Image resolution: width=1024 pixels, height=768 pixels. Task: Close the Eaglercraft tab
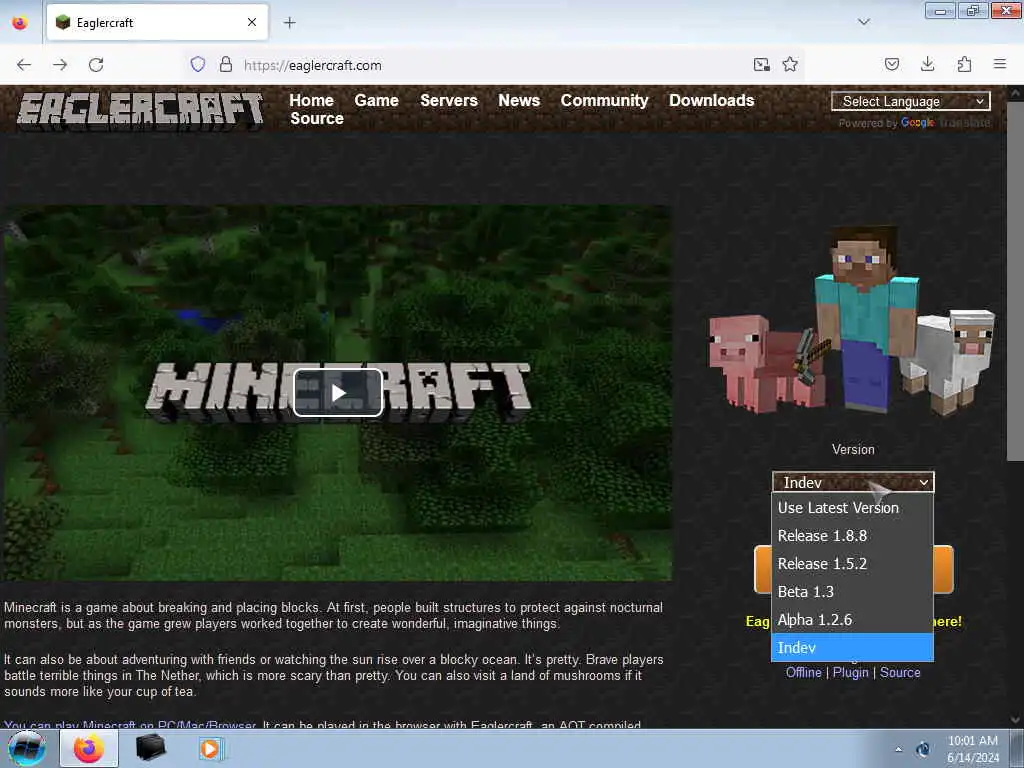pyautogui.click(x=252, y=22)
